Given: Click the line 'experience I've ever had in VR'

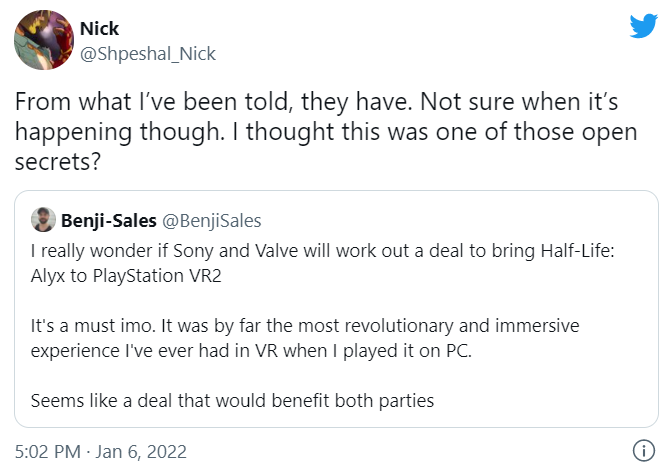Looking at the screenshot, I should point(251,351).
